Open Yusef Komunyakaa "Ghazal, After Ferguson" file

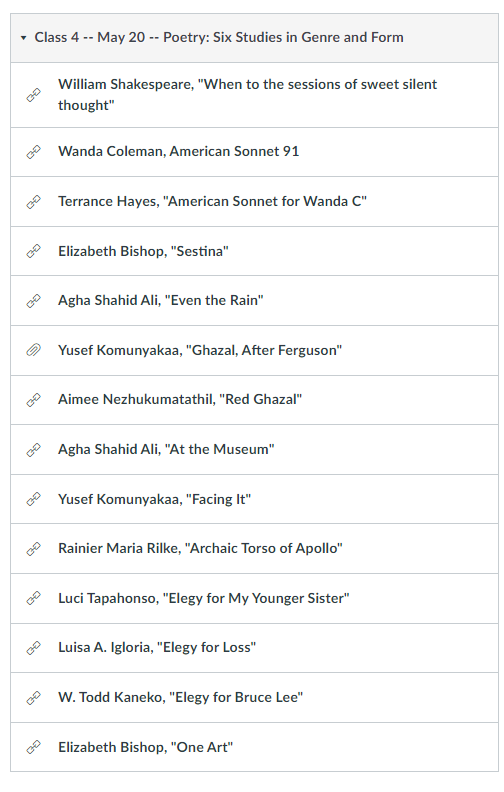(x=200, y=350)
